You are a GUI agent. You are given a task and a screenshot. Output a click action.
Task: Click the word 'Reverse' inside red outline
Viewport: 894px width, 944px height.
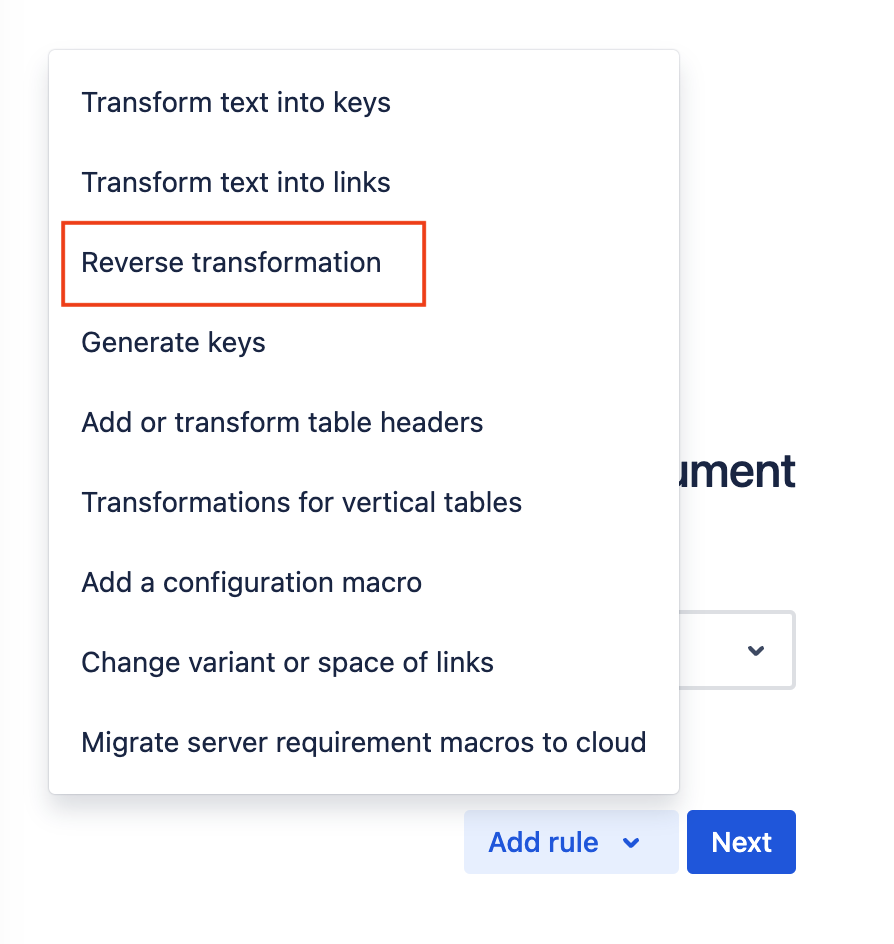pyautogui.click(x=132, y=263)
